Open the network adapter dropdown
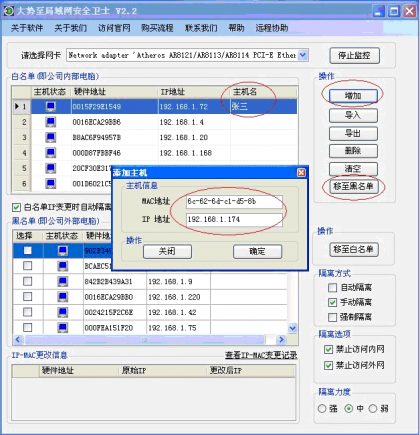The width and height of the screenshot is (420, 435). pos(303,55)
